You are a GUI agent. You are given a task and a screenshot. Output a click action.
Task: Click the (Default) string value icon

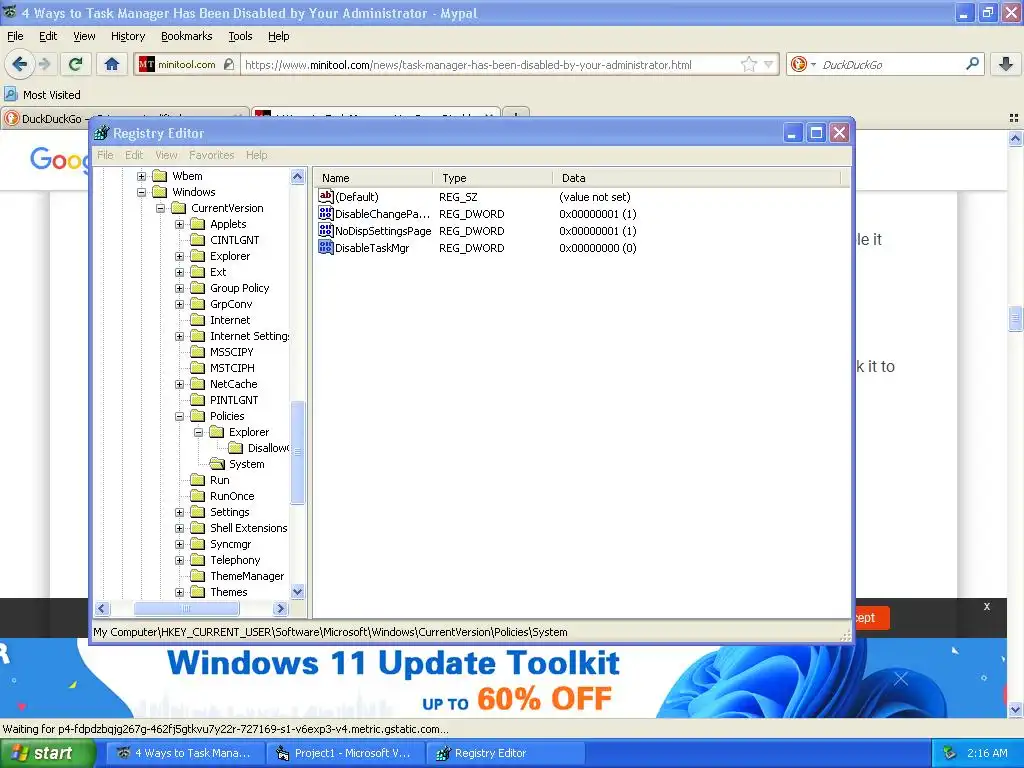click(x=325, y=197)
